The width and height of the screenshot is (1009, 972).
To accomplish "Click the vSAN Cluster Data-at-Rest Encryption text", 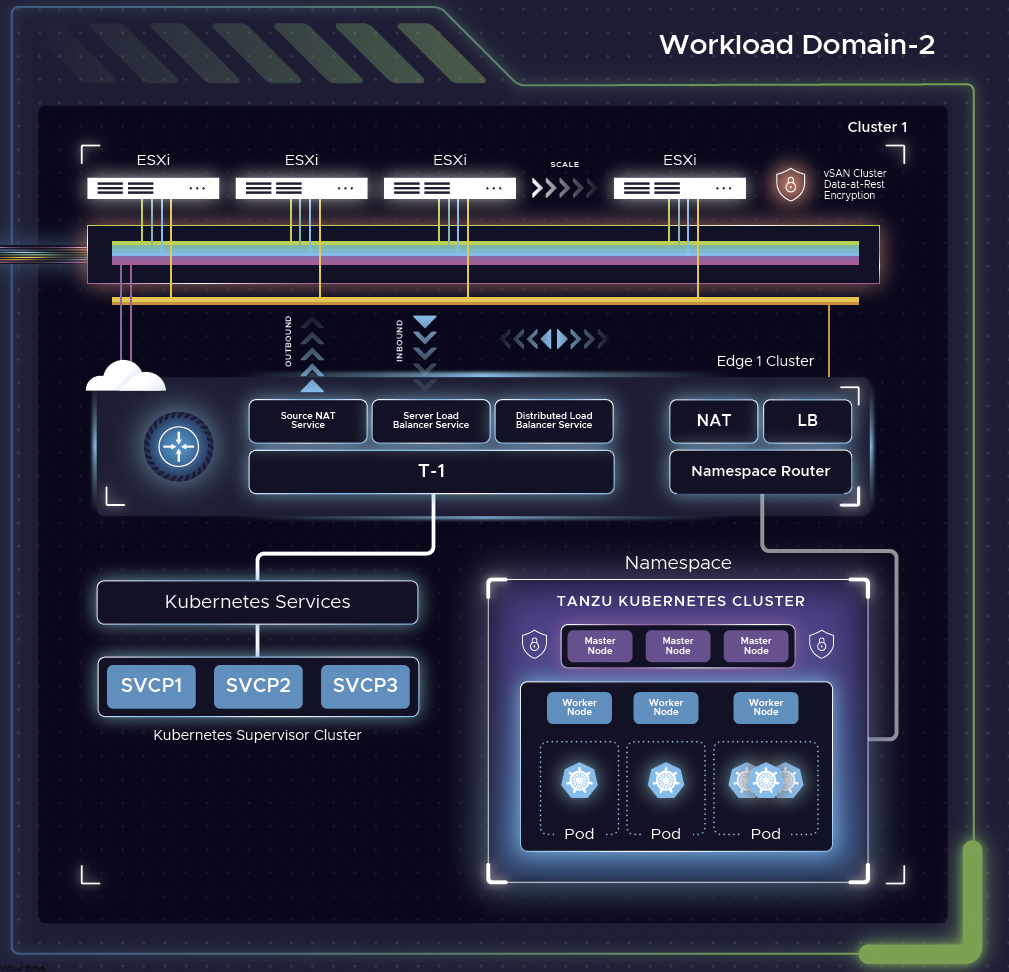I will 855,185.
